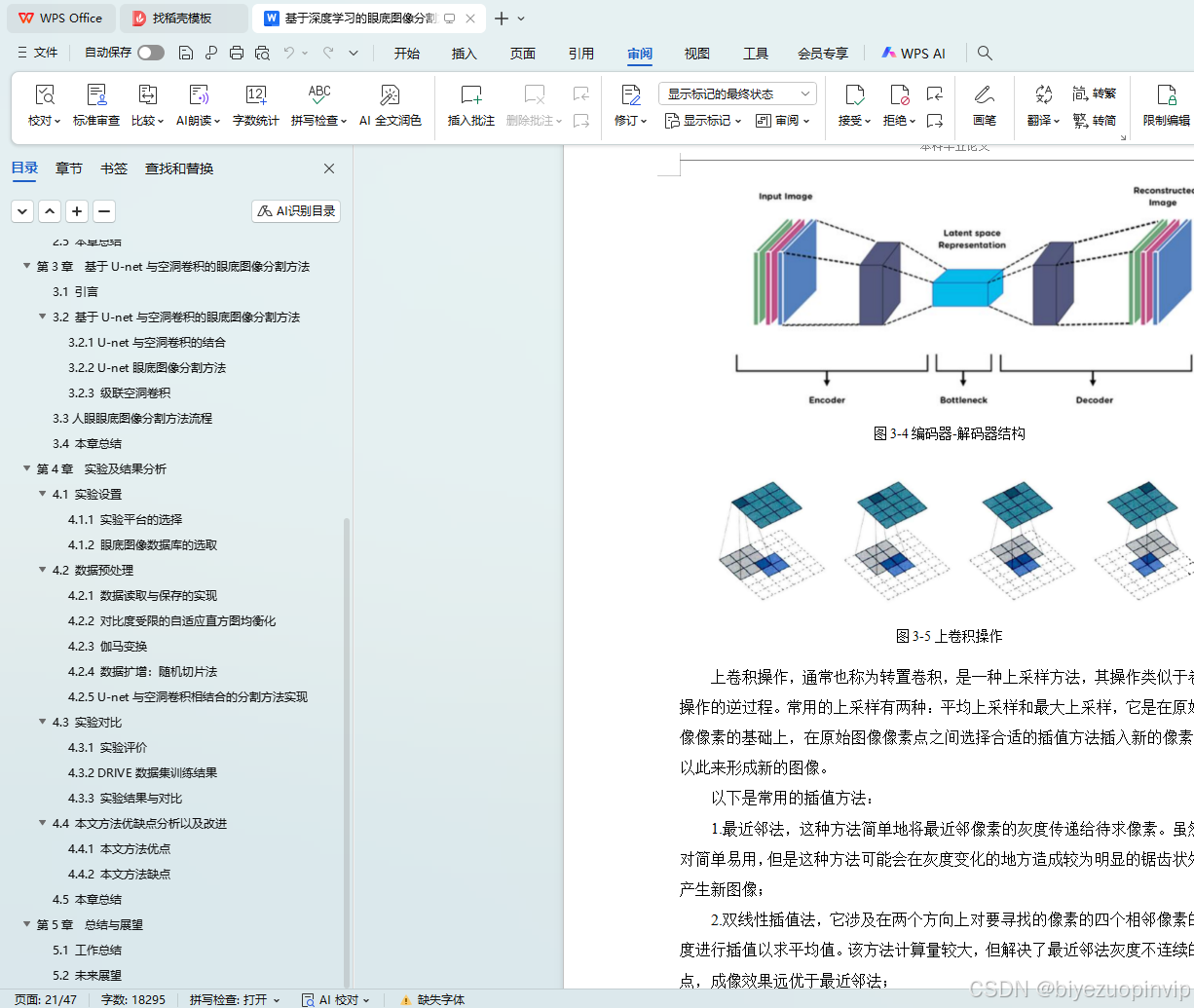Click the AI识别目录 button
The height and width of the screenshot is (1008, 1194).
[x=296, y=210]
